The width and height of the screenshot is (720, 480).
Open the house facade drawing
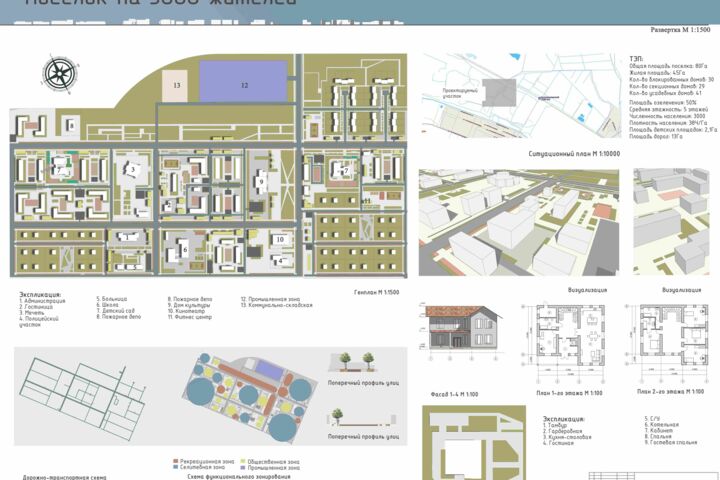pyautogui.click(x=461, y=332)
